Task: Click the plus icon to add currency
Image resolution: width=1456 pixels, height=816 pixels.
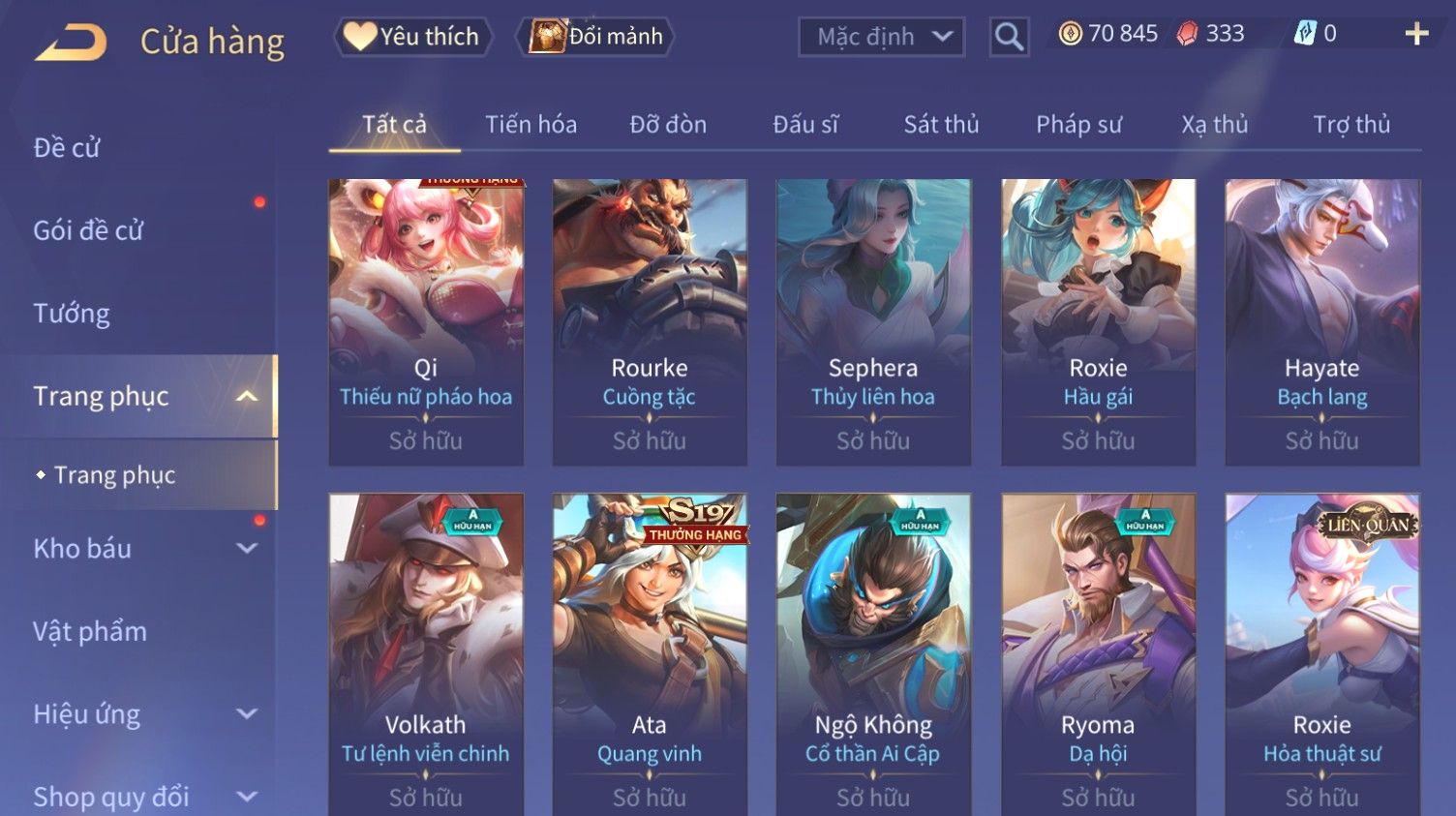Action: [1416, 35]
